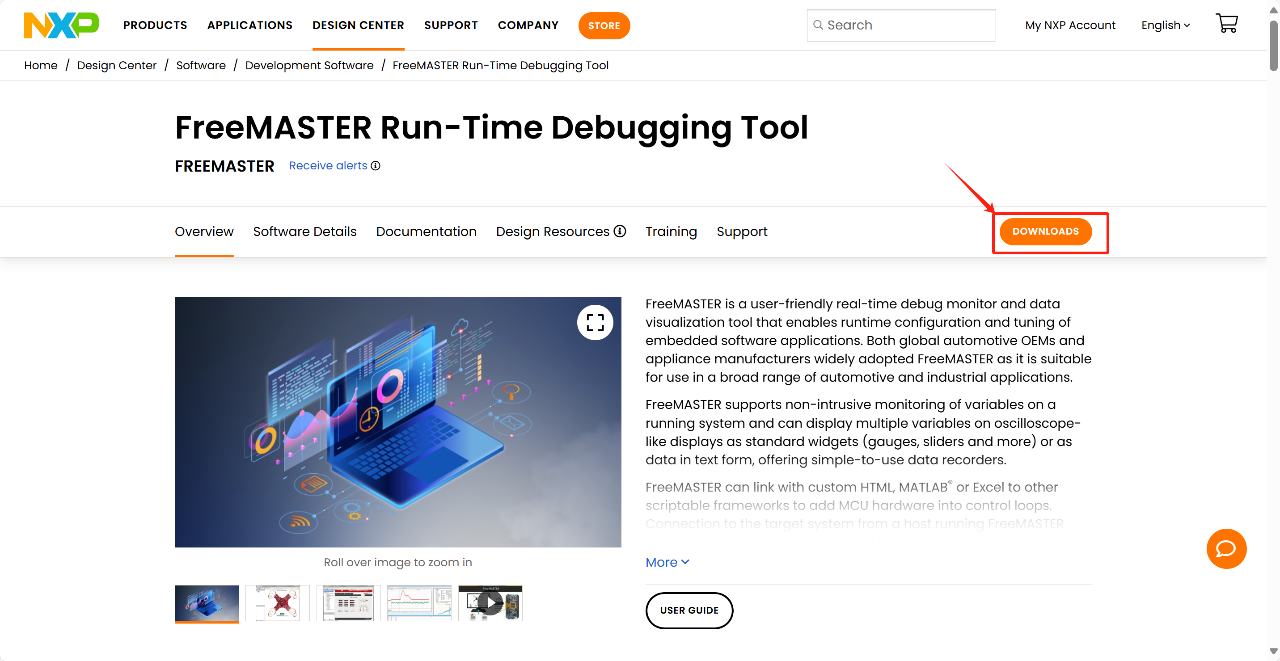Click the orange Downloads button
The image size is (1280, 661).
point(1045,232)
